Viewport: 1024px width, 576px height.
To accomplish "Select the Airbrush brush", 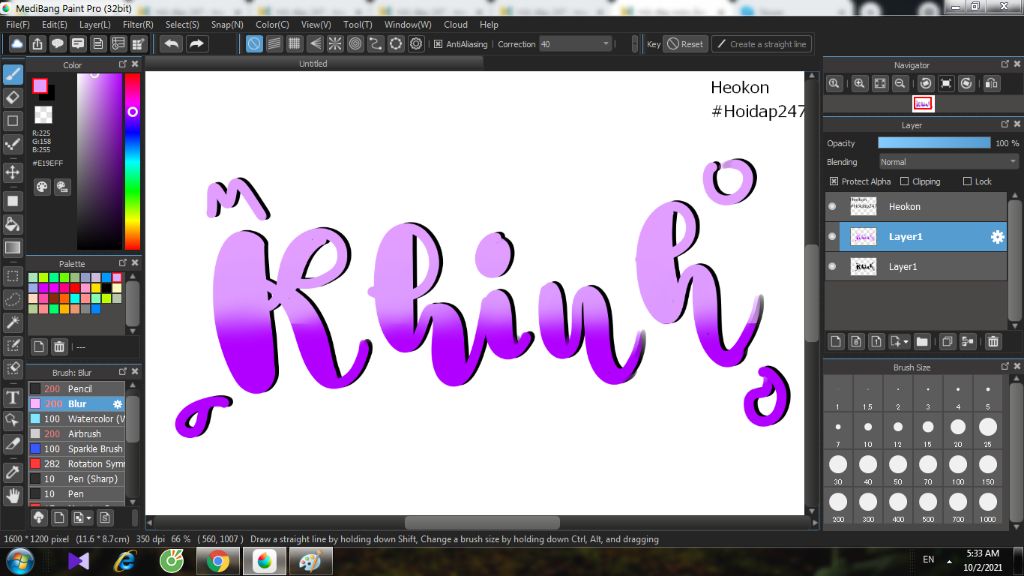I will pyautogui.click(x=77, y=434).
